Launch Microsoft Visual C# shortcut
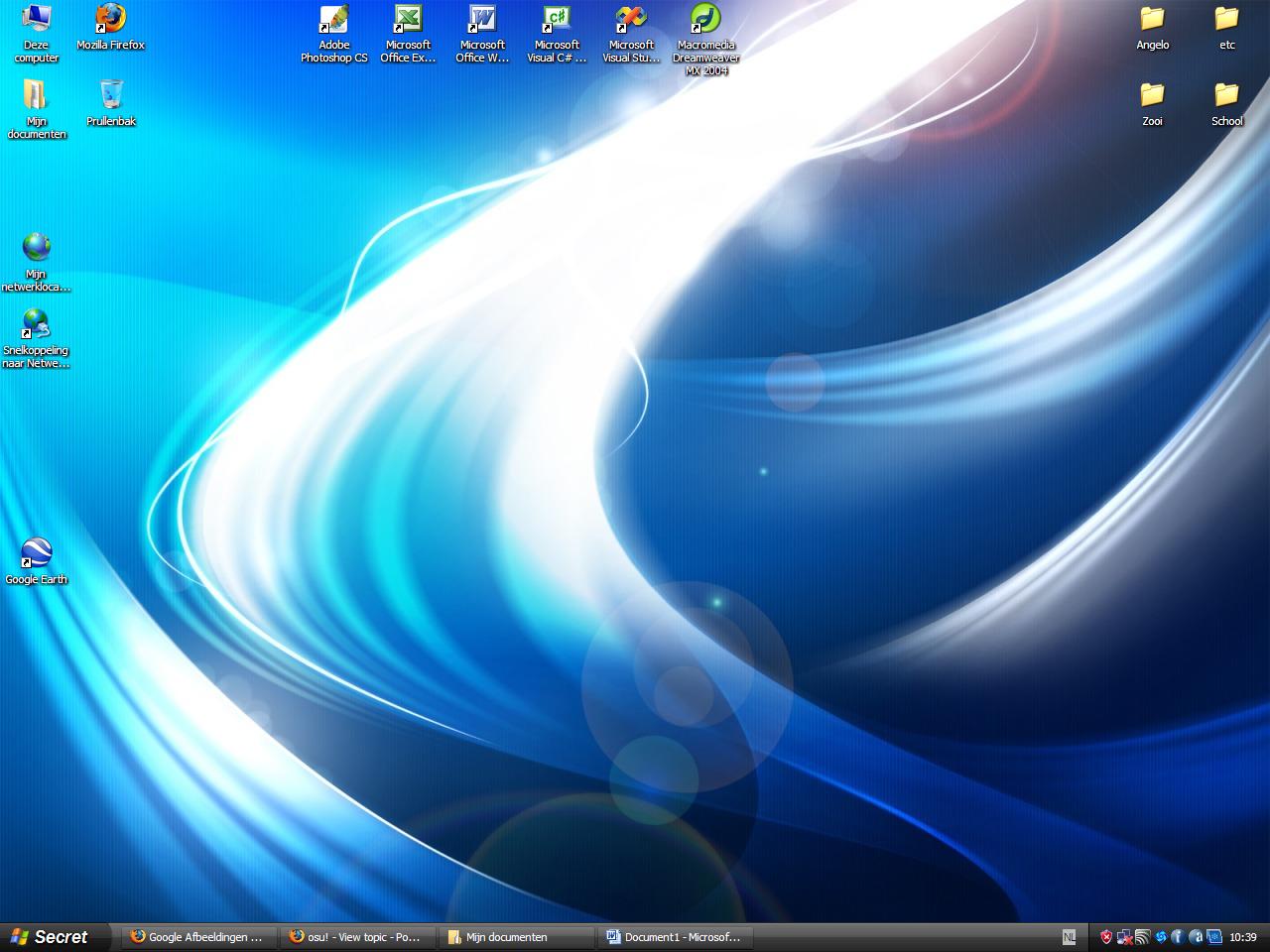This screenshot has width=1270, height=952. click(x=558, y=33)
